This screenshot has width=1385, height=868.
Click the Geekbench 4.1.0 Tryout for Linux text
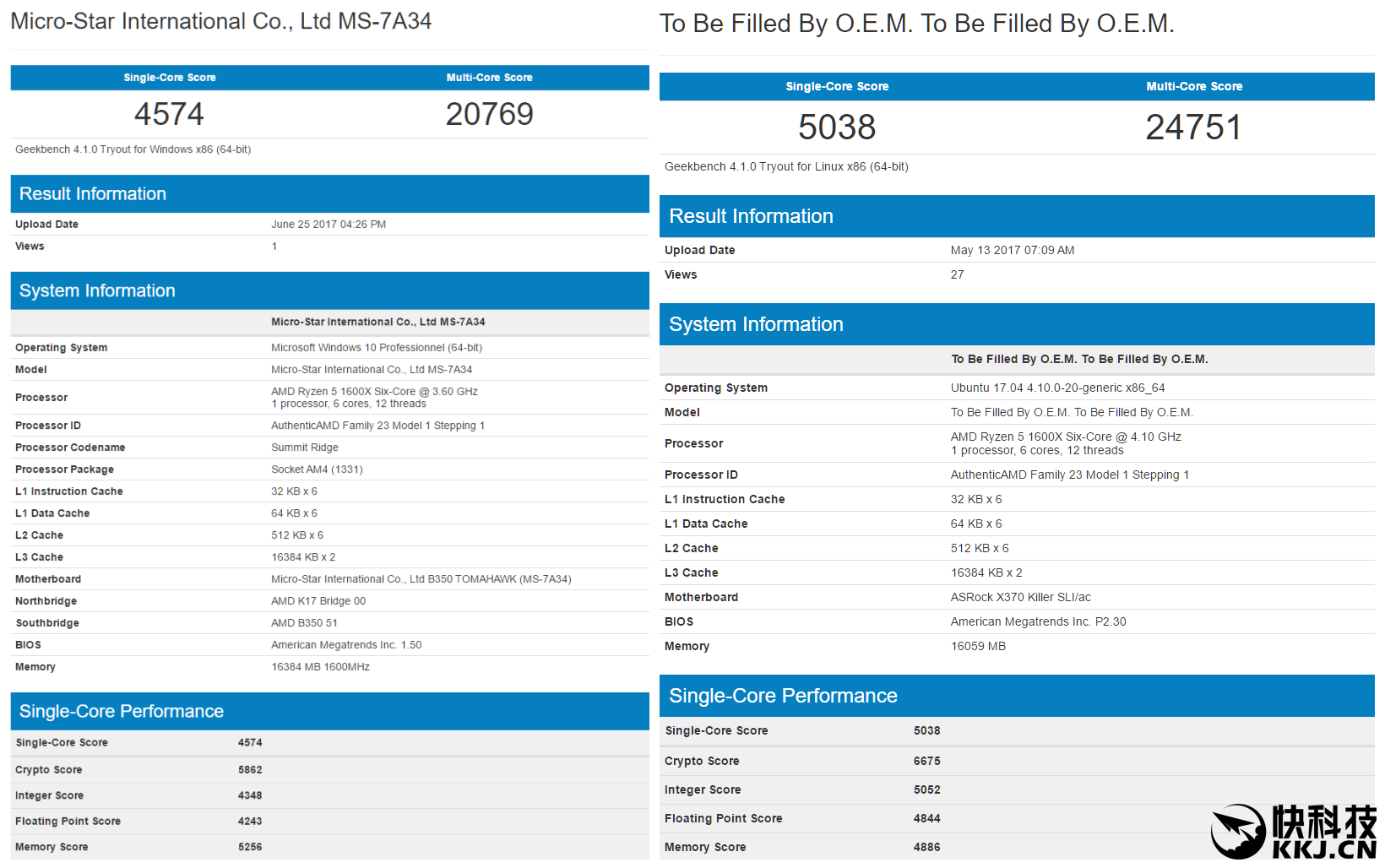pyautogui.click(x=785, y=166)
